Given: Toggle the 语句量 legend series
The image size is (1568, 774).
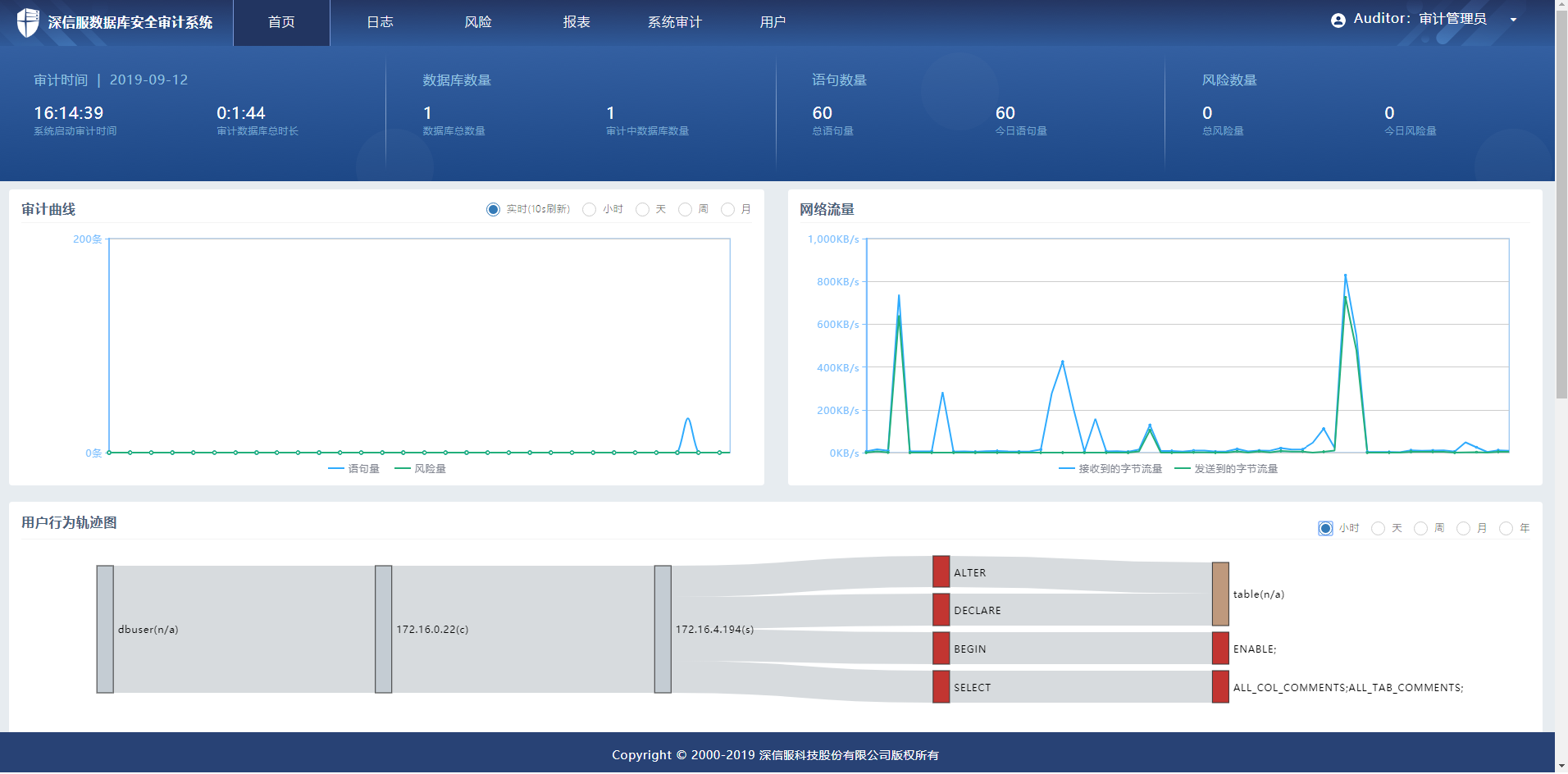Looking at the screenshot, I should [354, 469].
